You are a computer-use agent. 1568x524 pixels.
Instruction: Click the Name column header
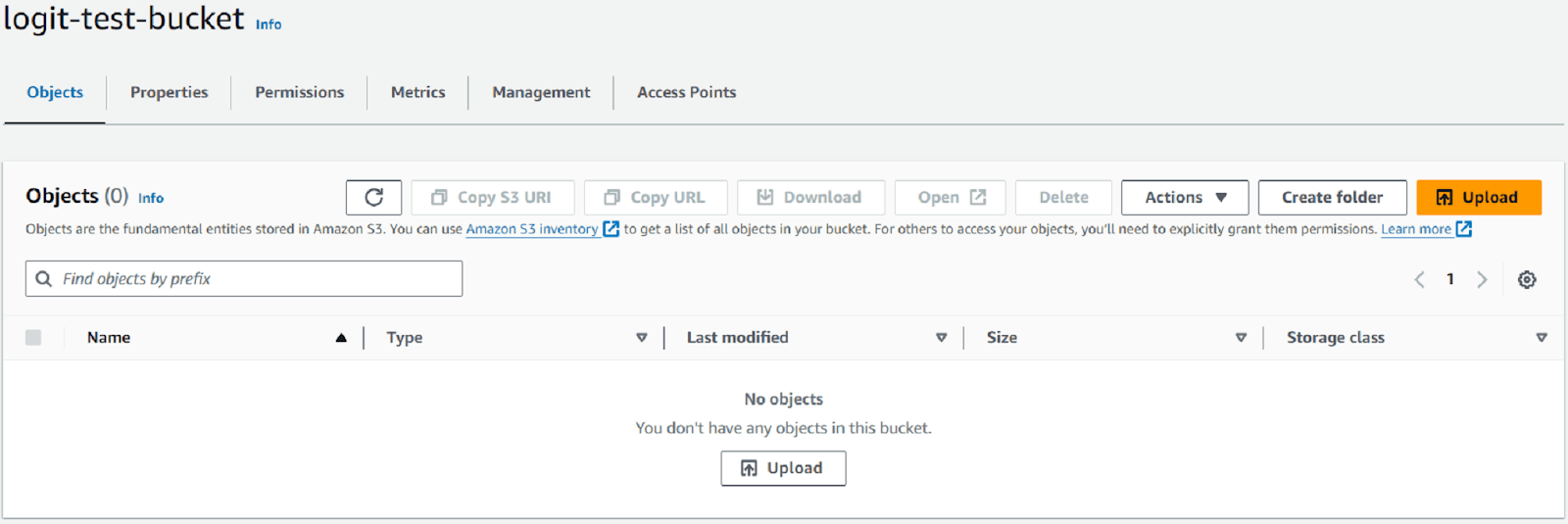pos(109,337)
